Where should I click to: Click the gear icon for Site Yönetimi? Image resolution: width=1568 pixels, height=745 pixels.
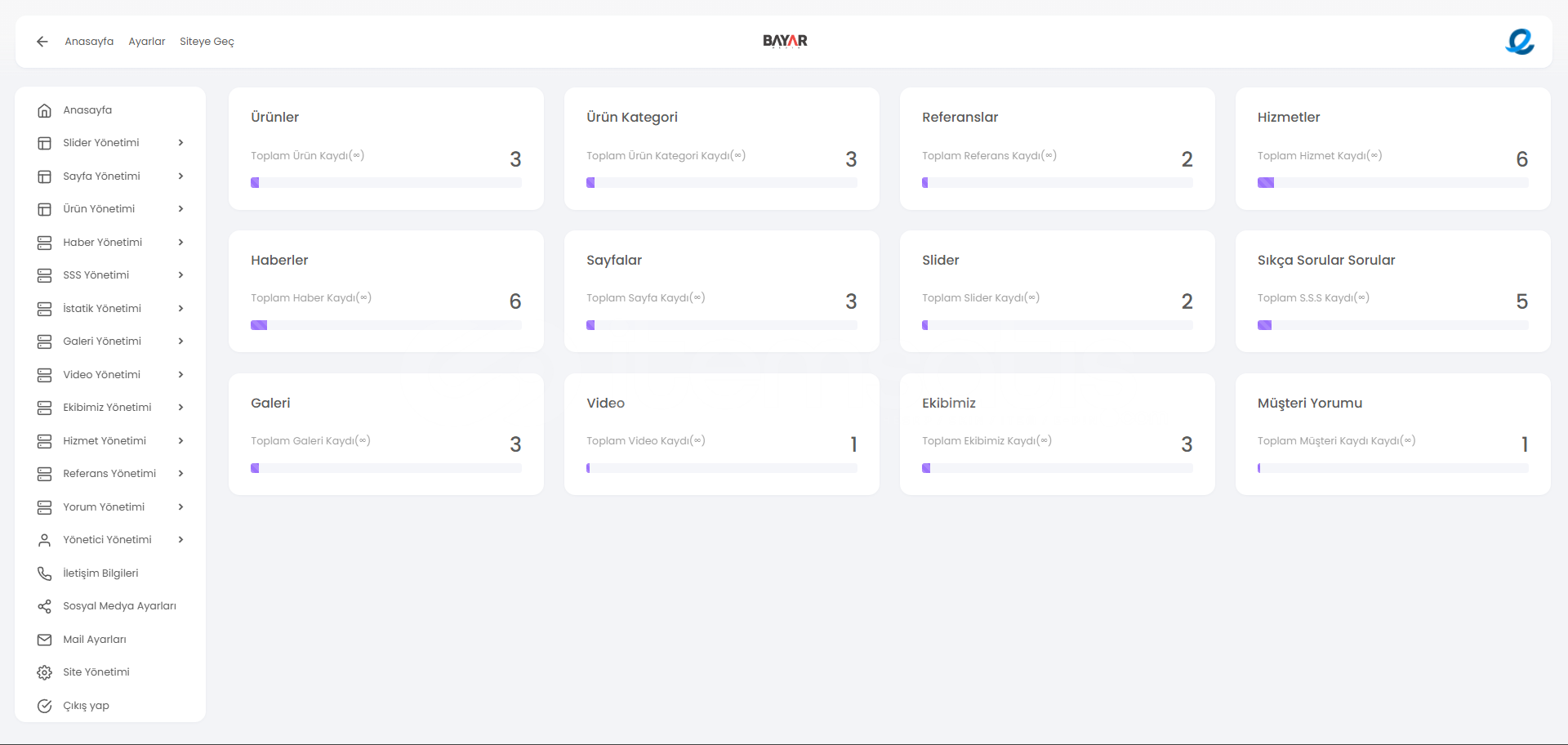point(45,672)
